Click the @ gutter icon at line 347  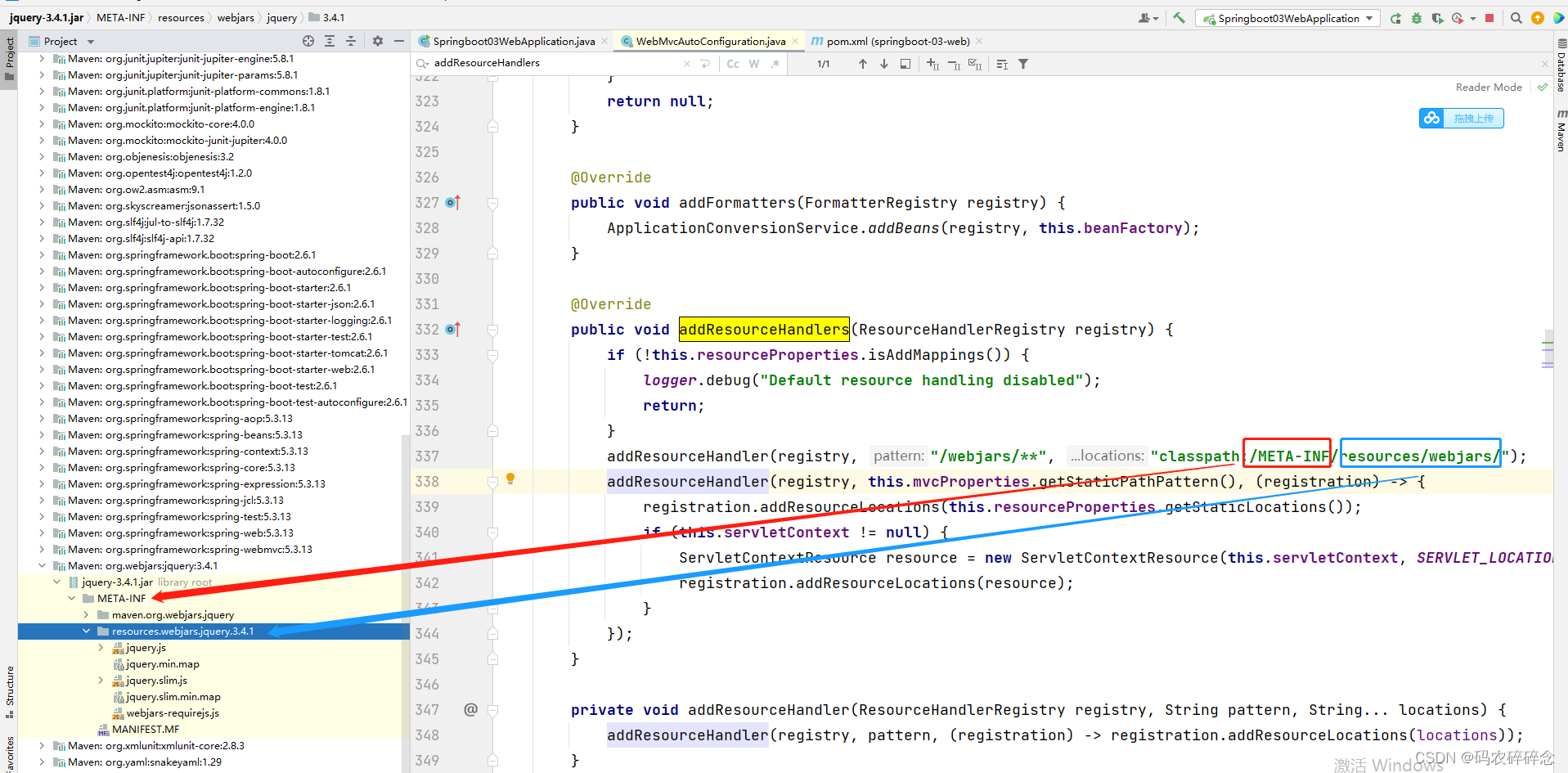[470, 709]
